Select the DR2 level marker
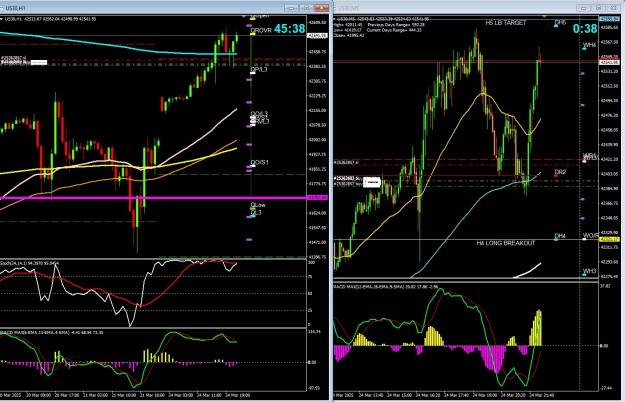 tap(560, 172)
